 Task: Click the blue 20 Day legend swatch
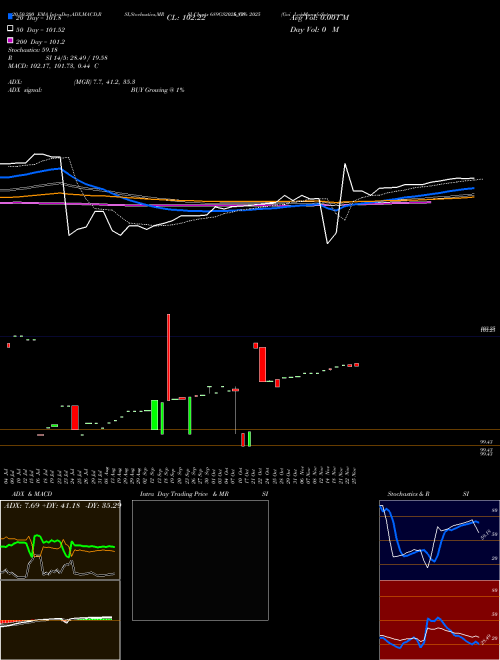[x=10, y=17]
